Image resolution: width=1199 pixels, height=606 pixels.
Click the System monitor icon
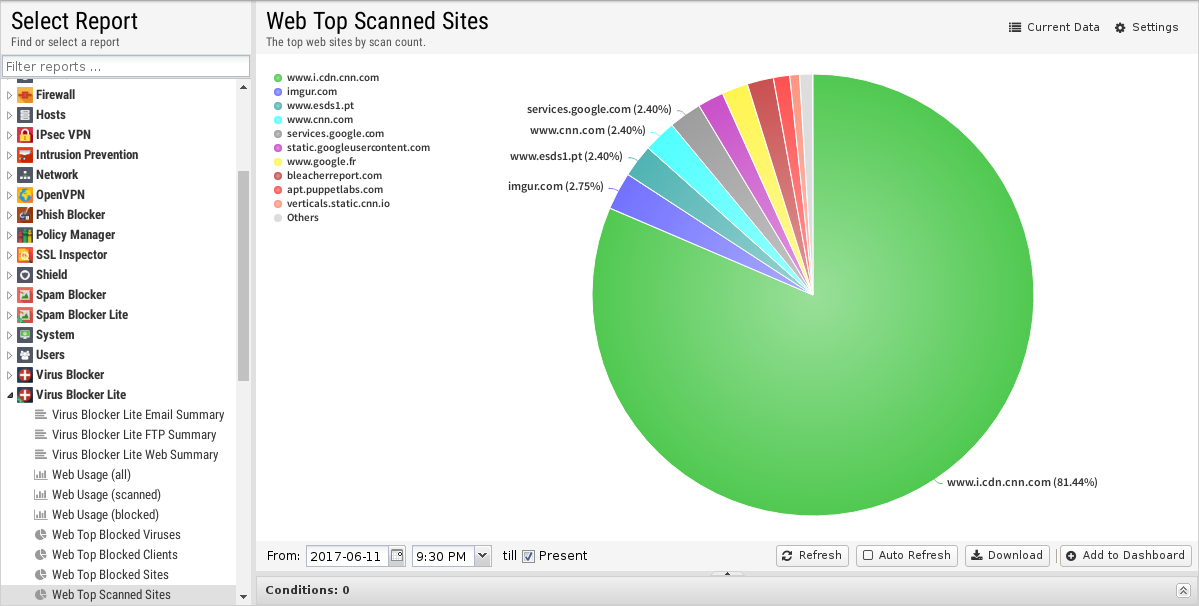24,335
